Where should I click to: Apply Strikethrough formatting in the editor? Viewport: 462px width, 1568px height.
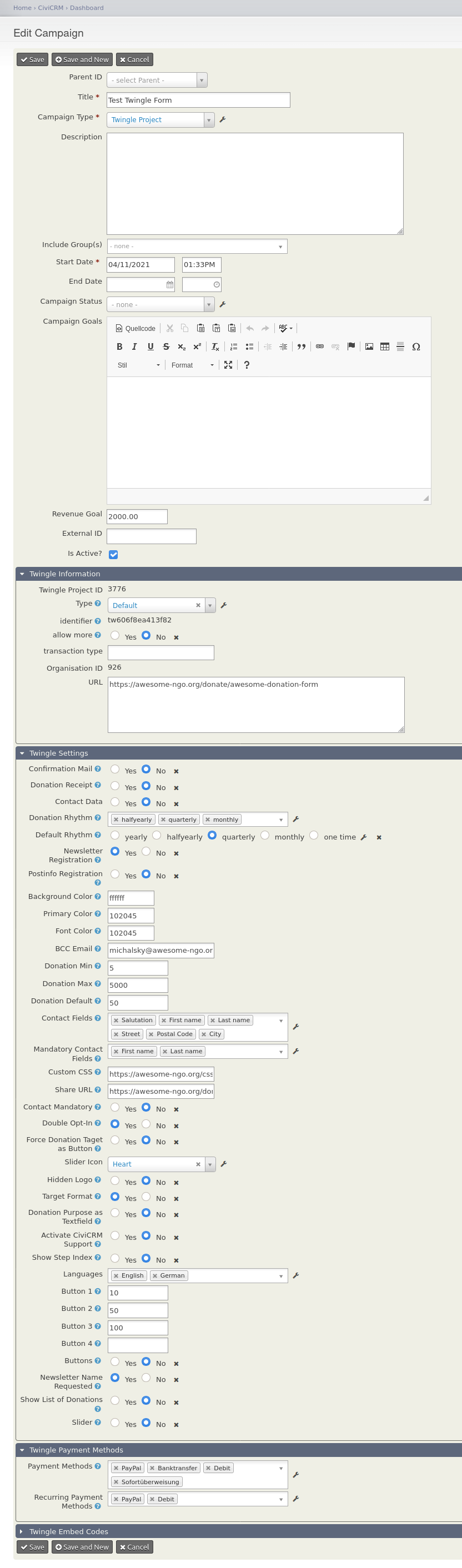coord(166,346)
